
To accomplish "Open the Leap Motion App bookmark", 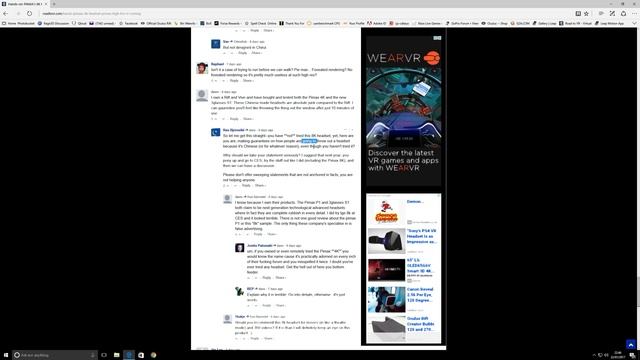I will coord(609,23).
